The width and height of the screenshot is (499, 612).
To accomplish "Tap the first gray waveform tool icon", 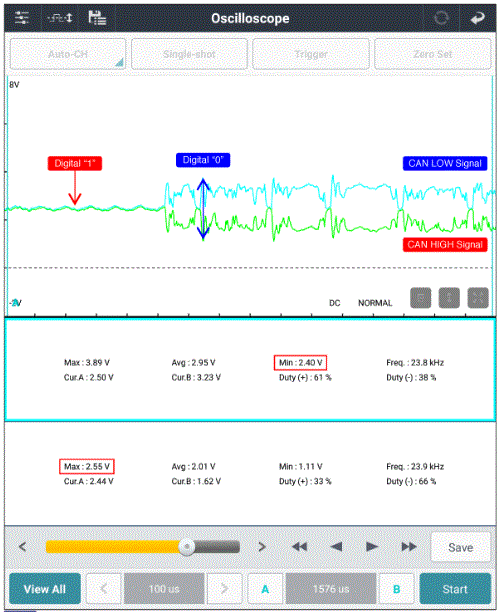I will (x=421, y=298).
